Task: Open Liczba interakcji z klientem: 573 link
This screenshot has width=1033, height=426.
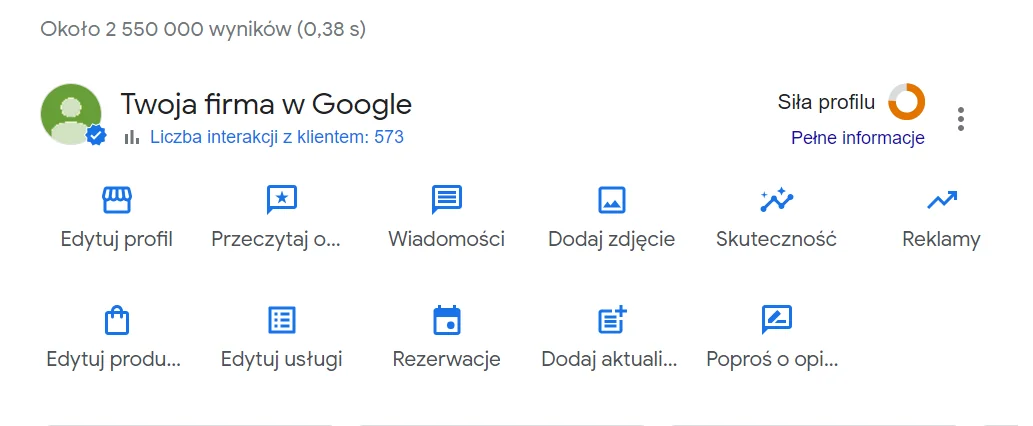Action: pyautogui.click(x=277, y=137)
